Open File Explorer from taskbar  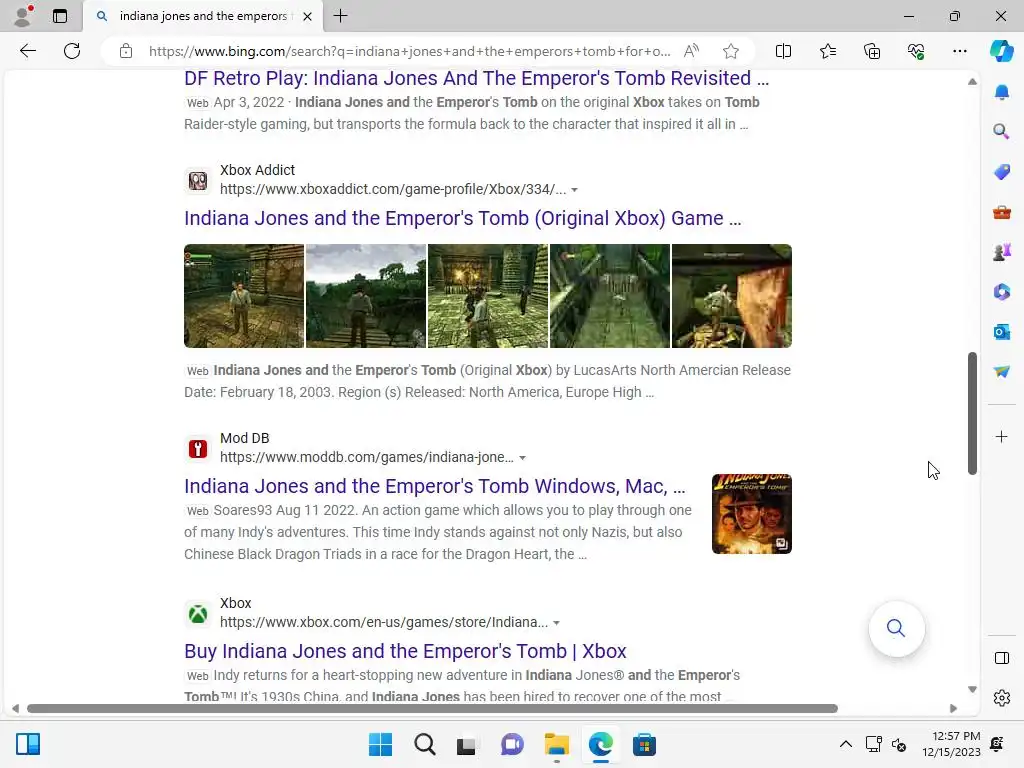click(x=556, y=744)
